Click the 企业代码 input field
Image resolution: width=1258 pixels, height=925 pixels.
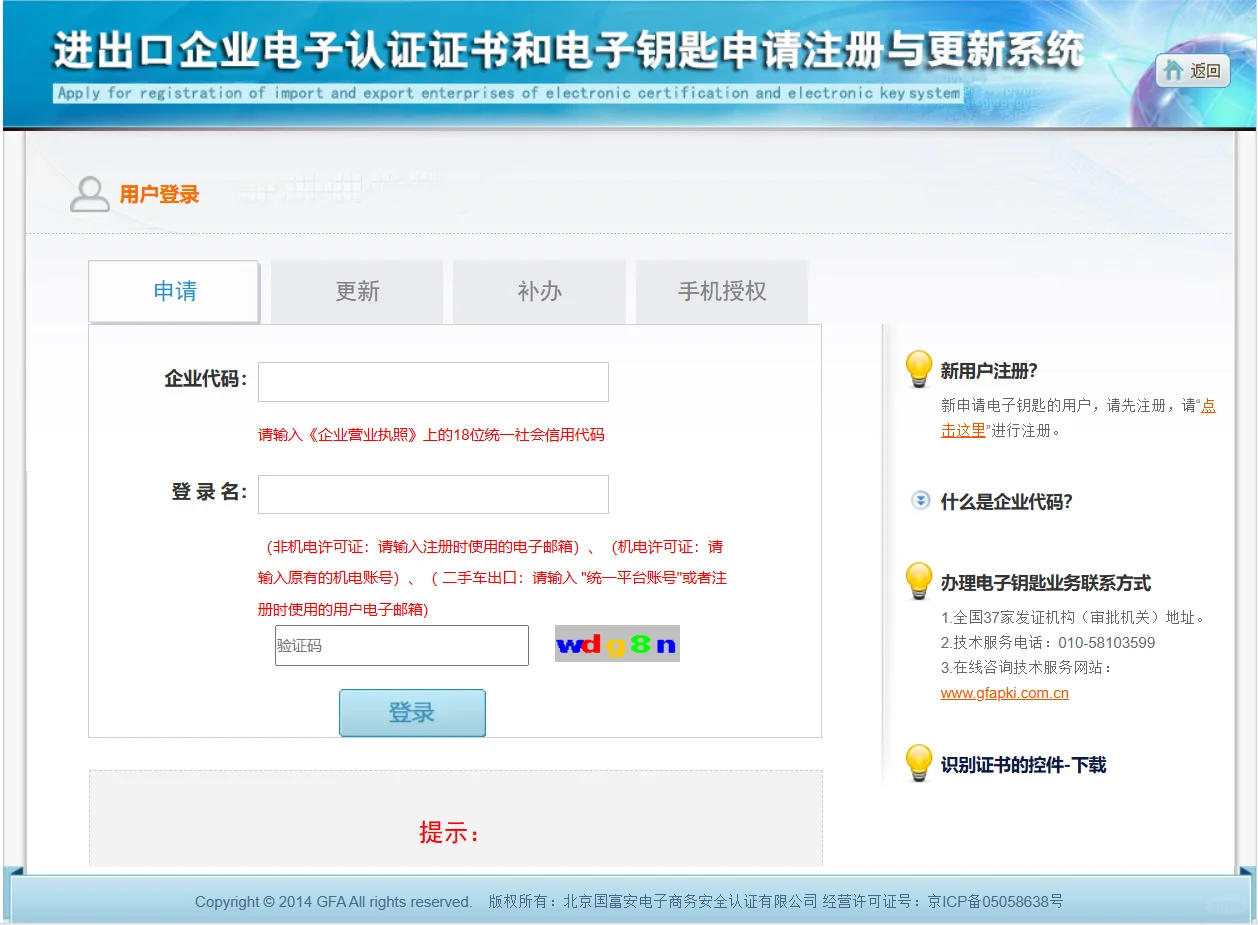433,381
